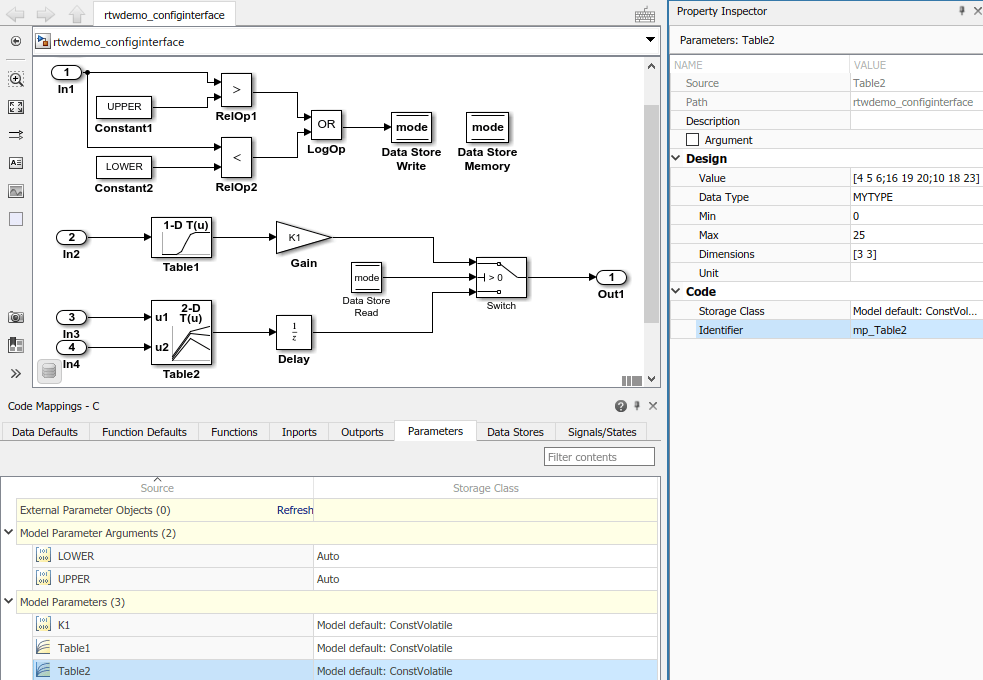Click the back navigation arrow
This screenshot has height=680, width=983.
(14, 14)
